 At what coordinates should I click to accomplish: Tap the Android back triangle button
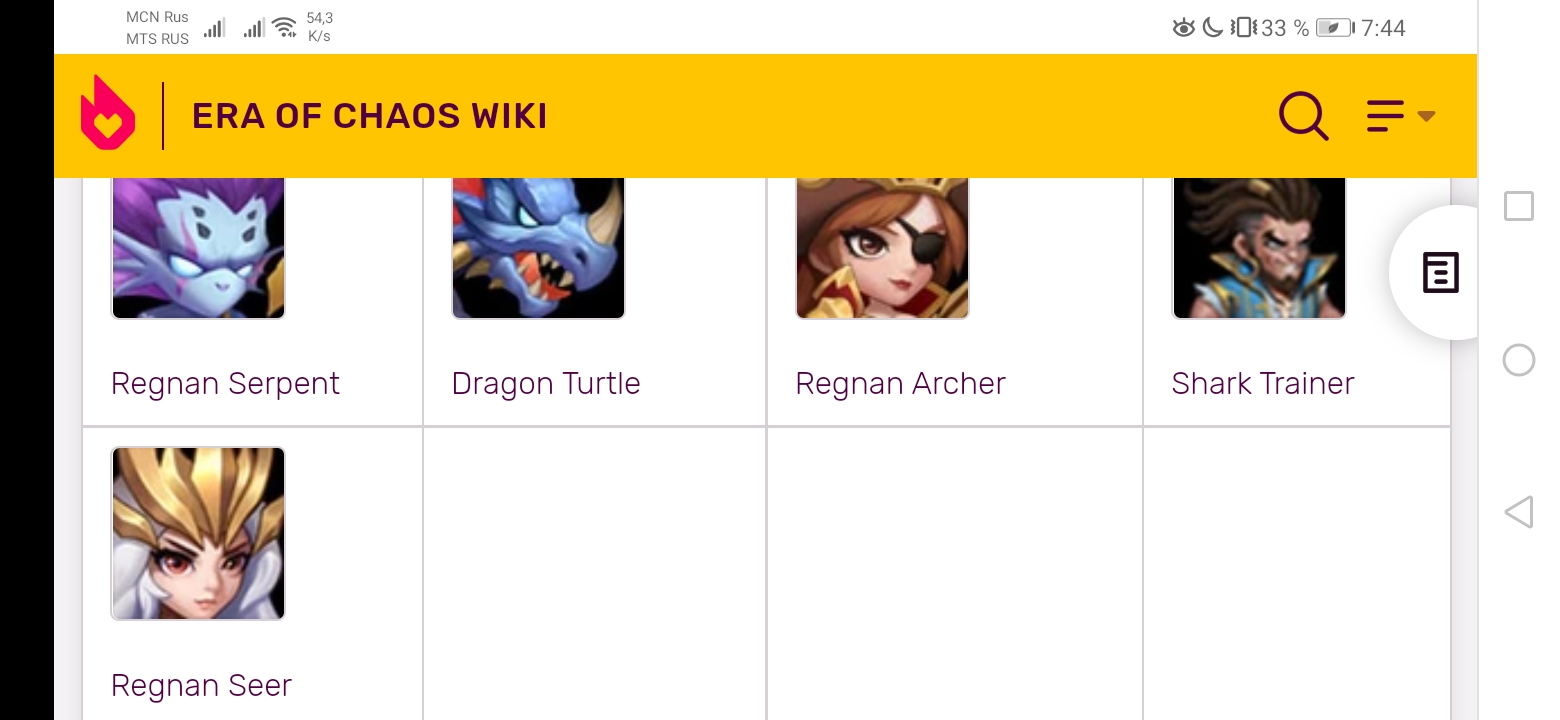1519,512
